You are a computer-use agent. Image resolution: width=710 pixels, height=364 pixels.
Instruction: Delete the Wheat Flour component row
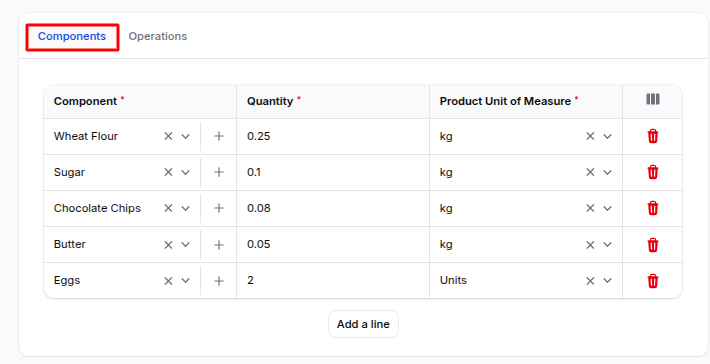point(652,136)
